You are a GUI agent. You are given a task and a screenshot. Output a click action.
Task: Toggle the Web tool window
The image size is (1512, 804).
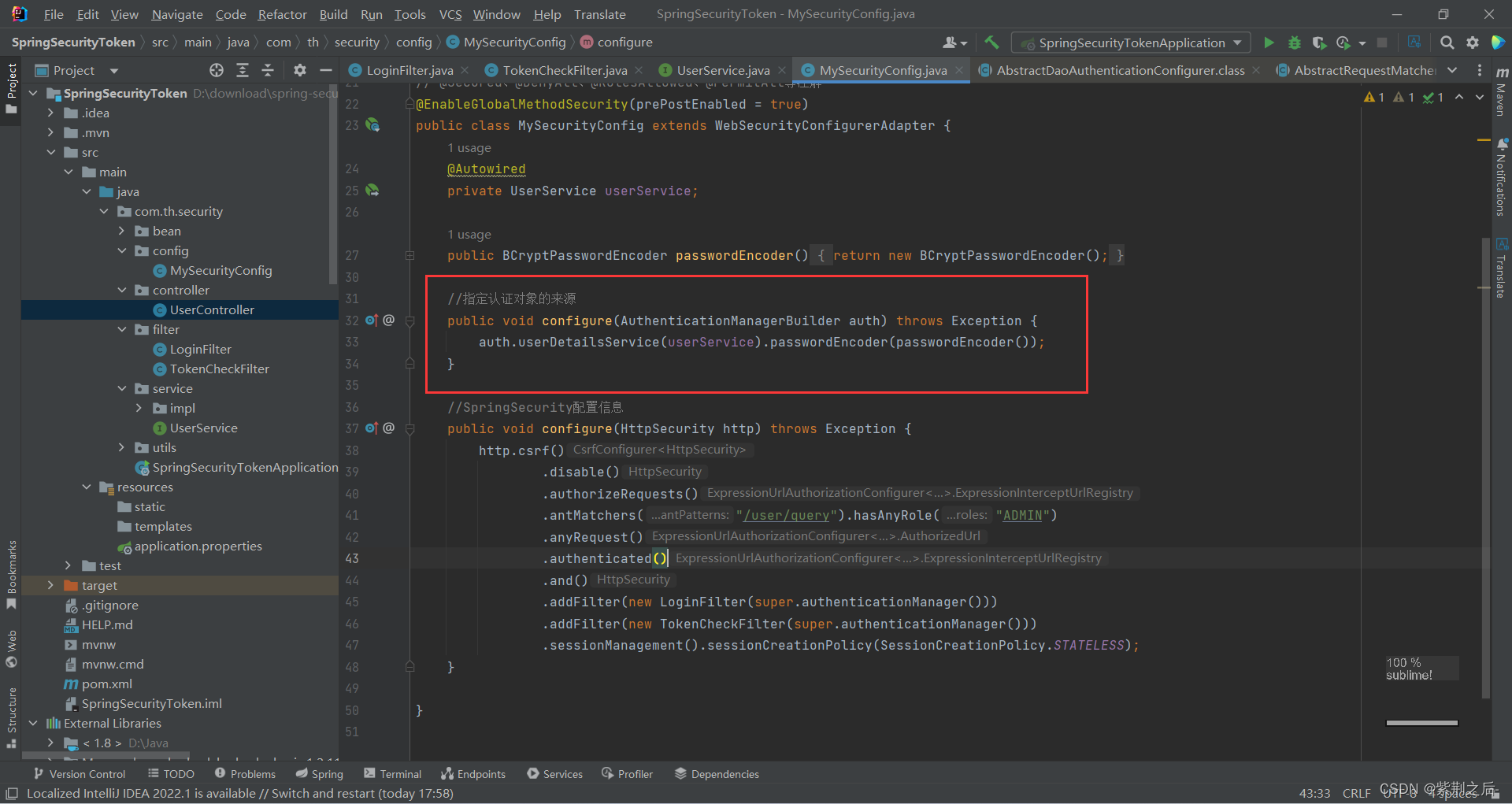[11, 650]
